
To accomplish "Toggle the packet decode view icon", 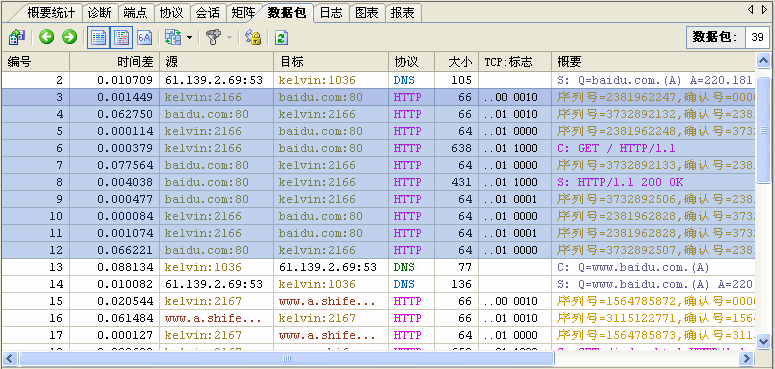I will pos(122,38).
